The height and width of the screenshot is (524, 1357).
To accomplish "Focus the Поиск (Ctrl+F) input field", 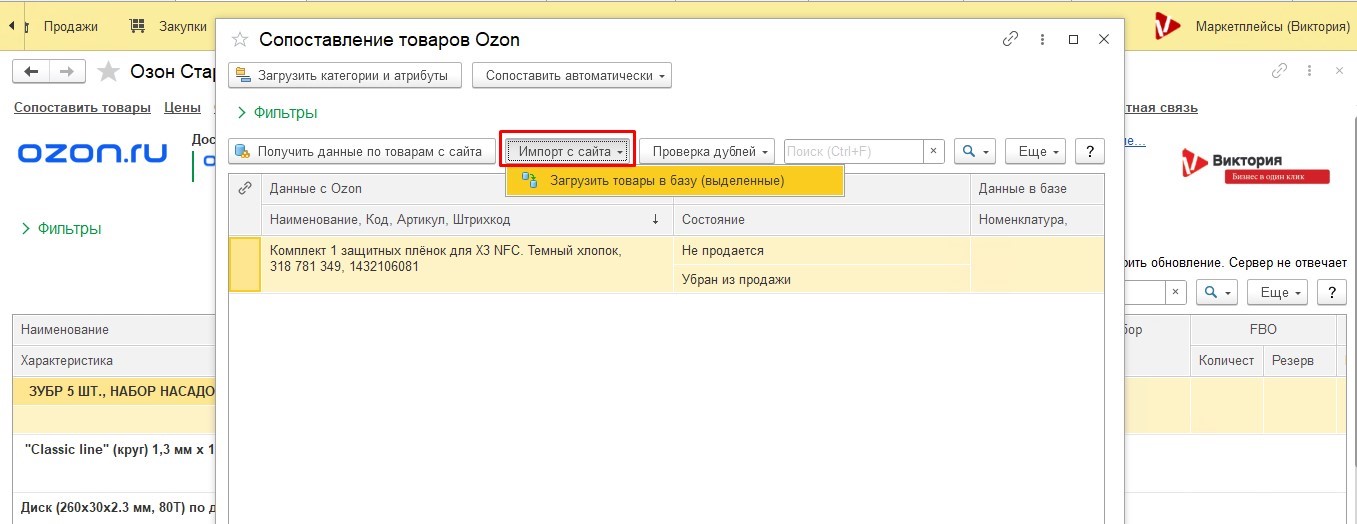I will 853,151.
